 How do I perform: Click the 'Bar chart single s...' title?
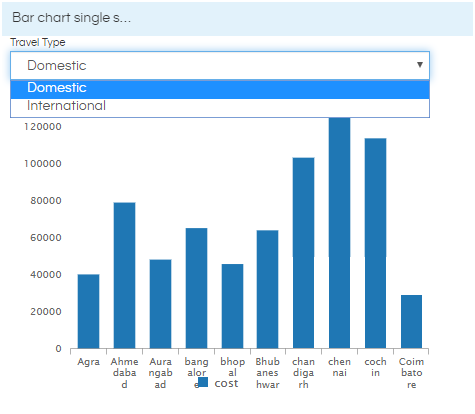click(x=71, y=18)
